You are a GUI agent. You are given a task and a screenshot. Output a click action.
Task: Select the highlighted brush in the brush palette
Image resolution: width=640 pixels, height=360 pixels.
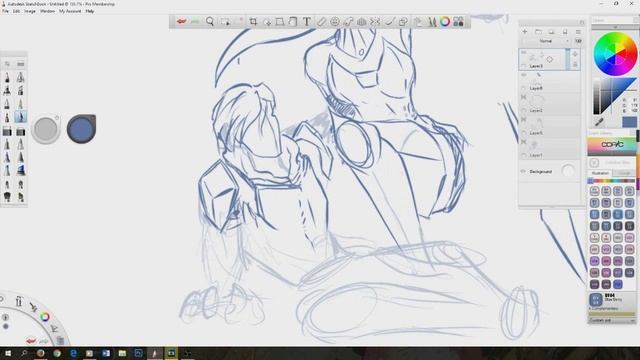(20, 117)
